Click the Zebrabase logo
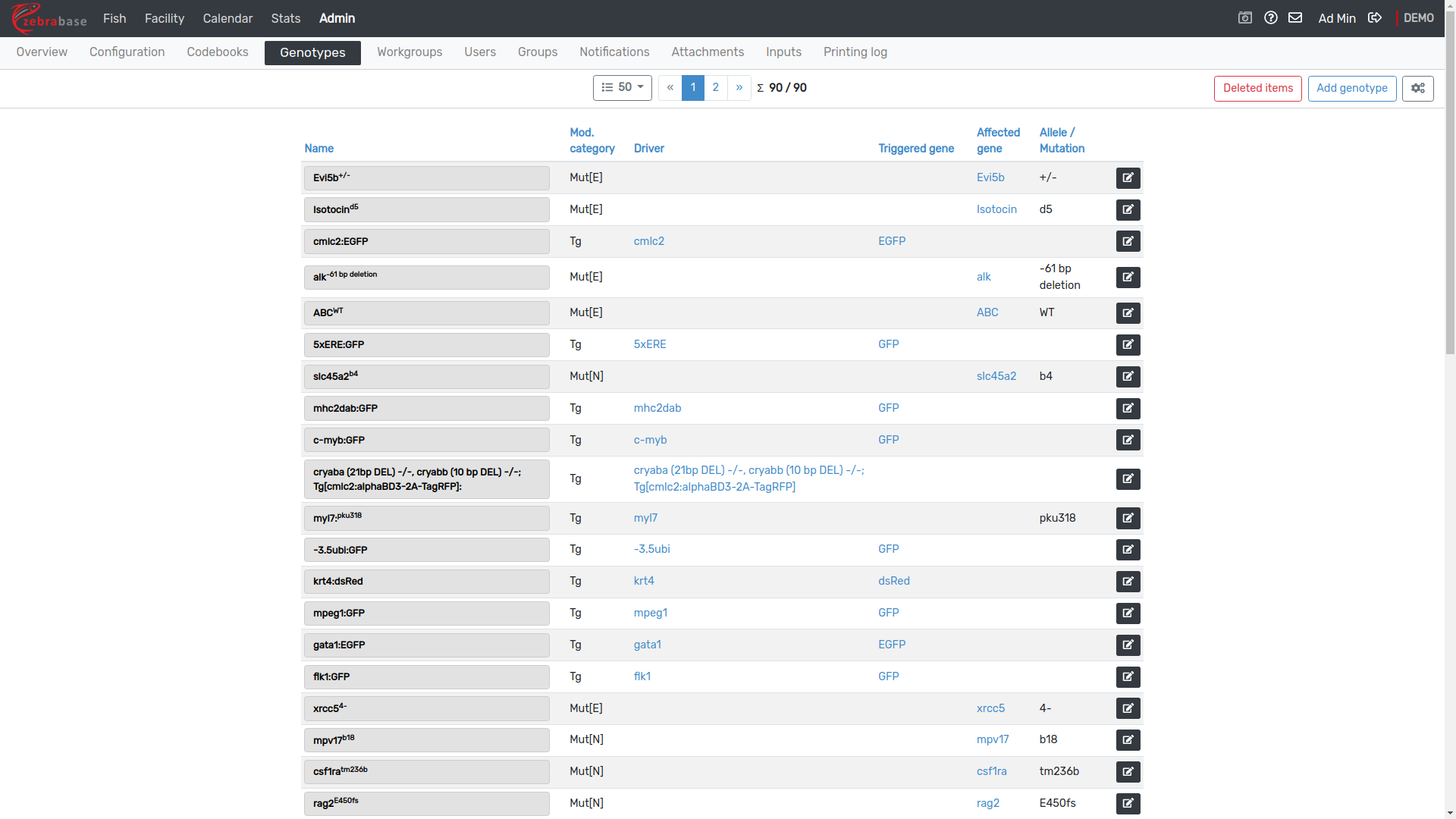 (x=49, y=18)
